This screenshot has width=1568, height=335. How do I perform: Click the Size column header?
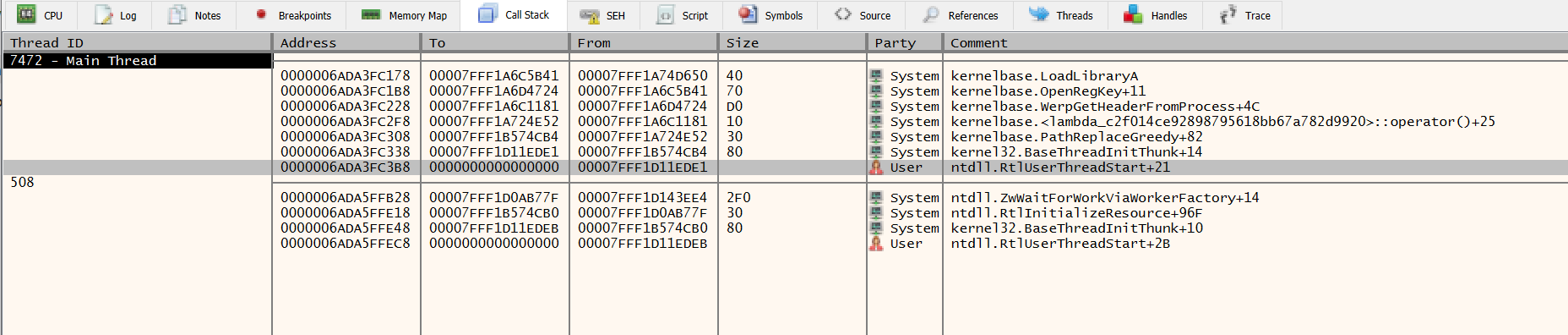[792, 42]
